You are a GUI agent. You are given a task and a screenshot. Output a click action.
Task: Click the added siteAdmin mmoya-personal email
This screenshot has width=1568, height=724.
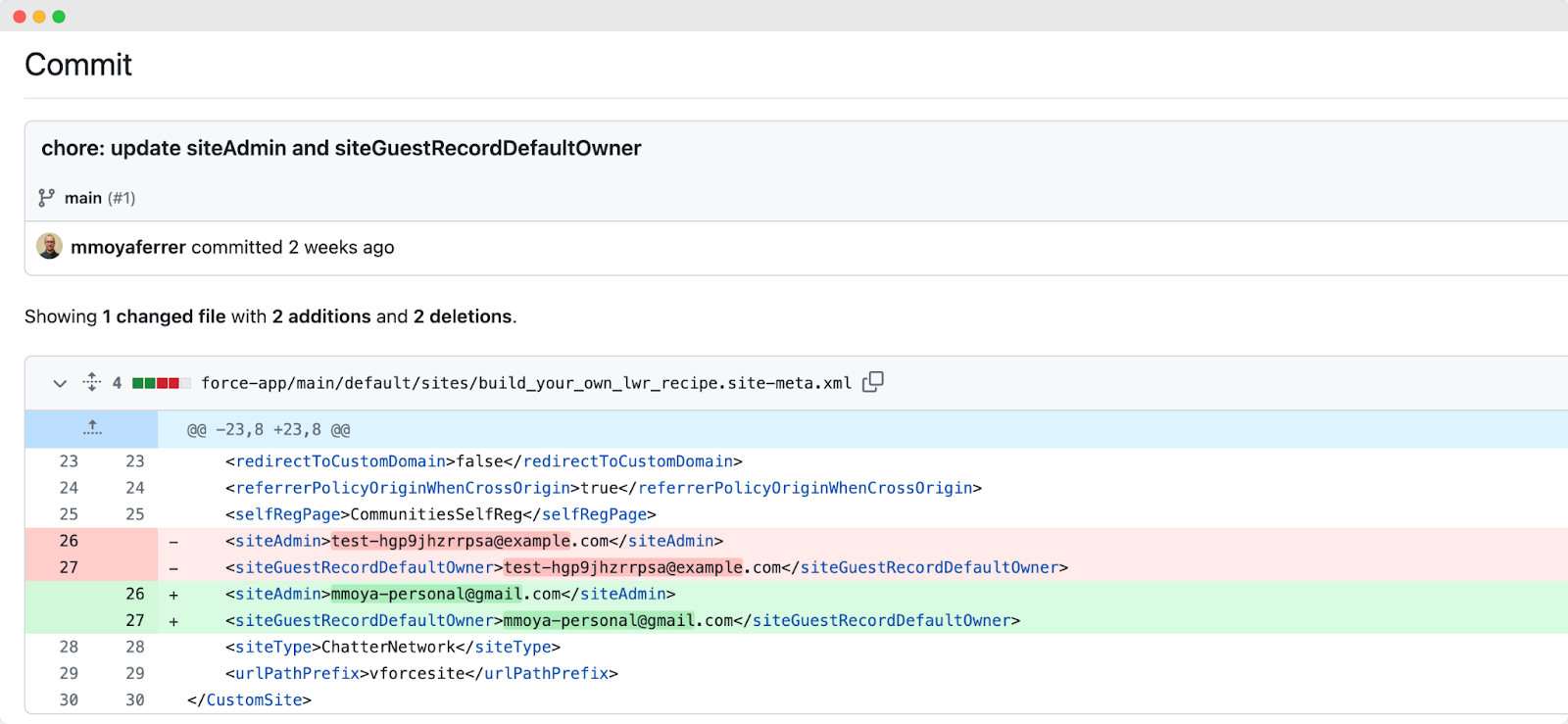[446, 594]
